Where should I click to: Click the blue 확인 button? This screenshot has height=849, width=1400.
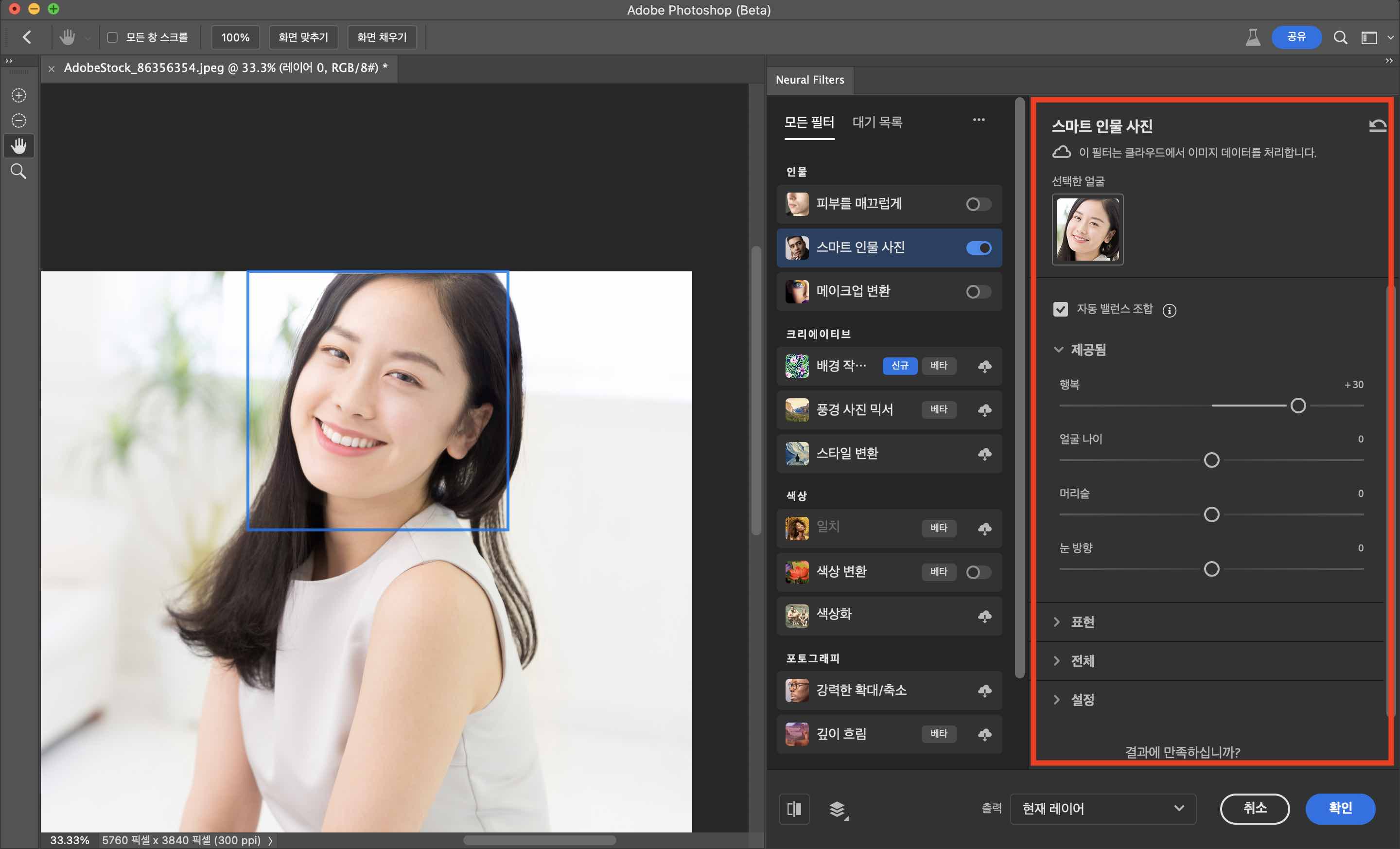[1339, 808]
